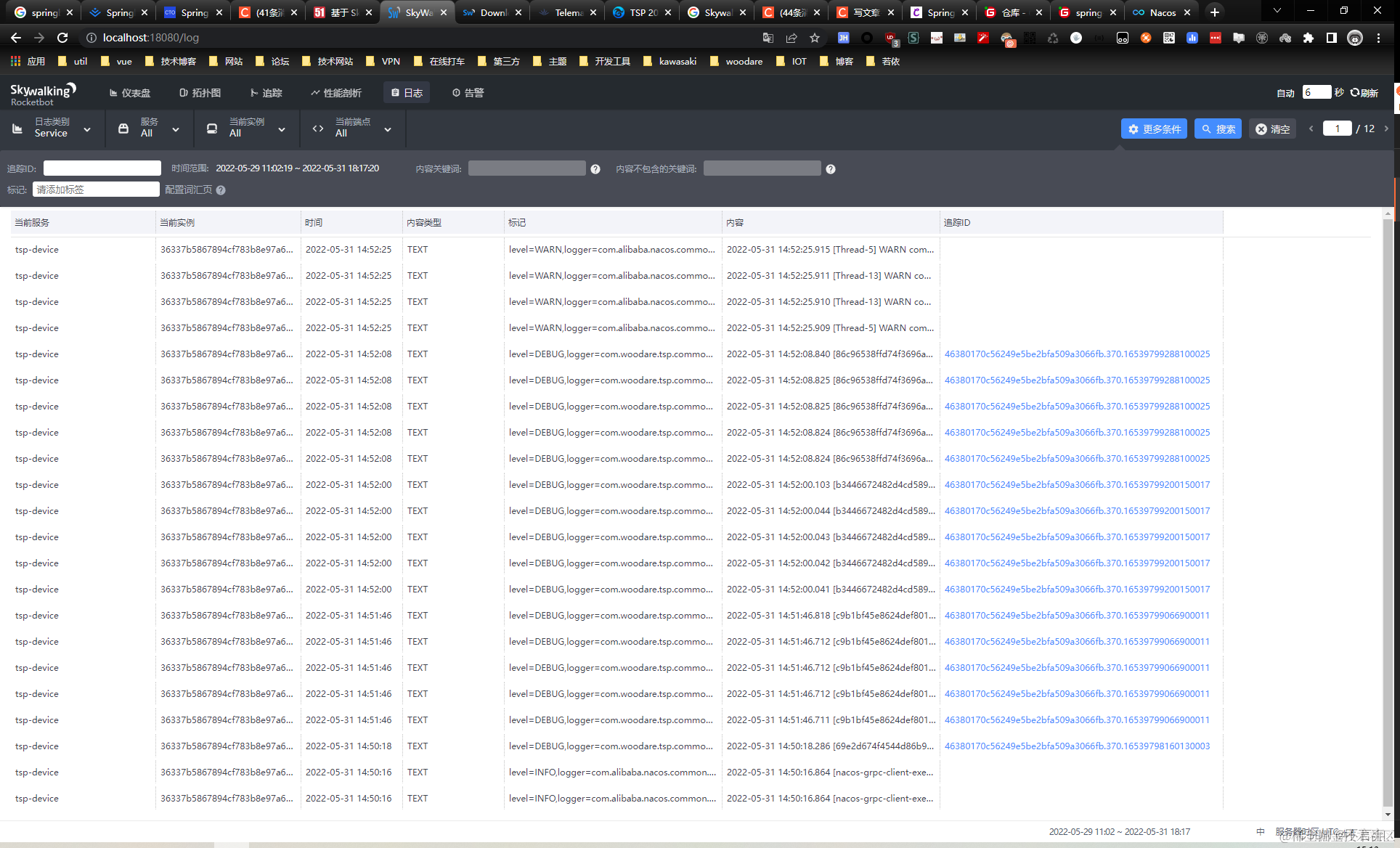1400x848 pixels.
Task: Click help icon next to 配置词汇页
Action: click(x=221, y=190)
